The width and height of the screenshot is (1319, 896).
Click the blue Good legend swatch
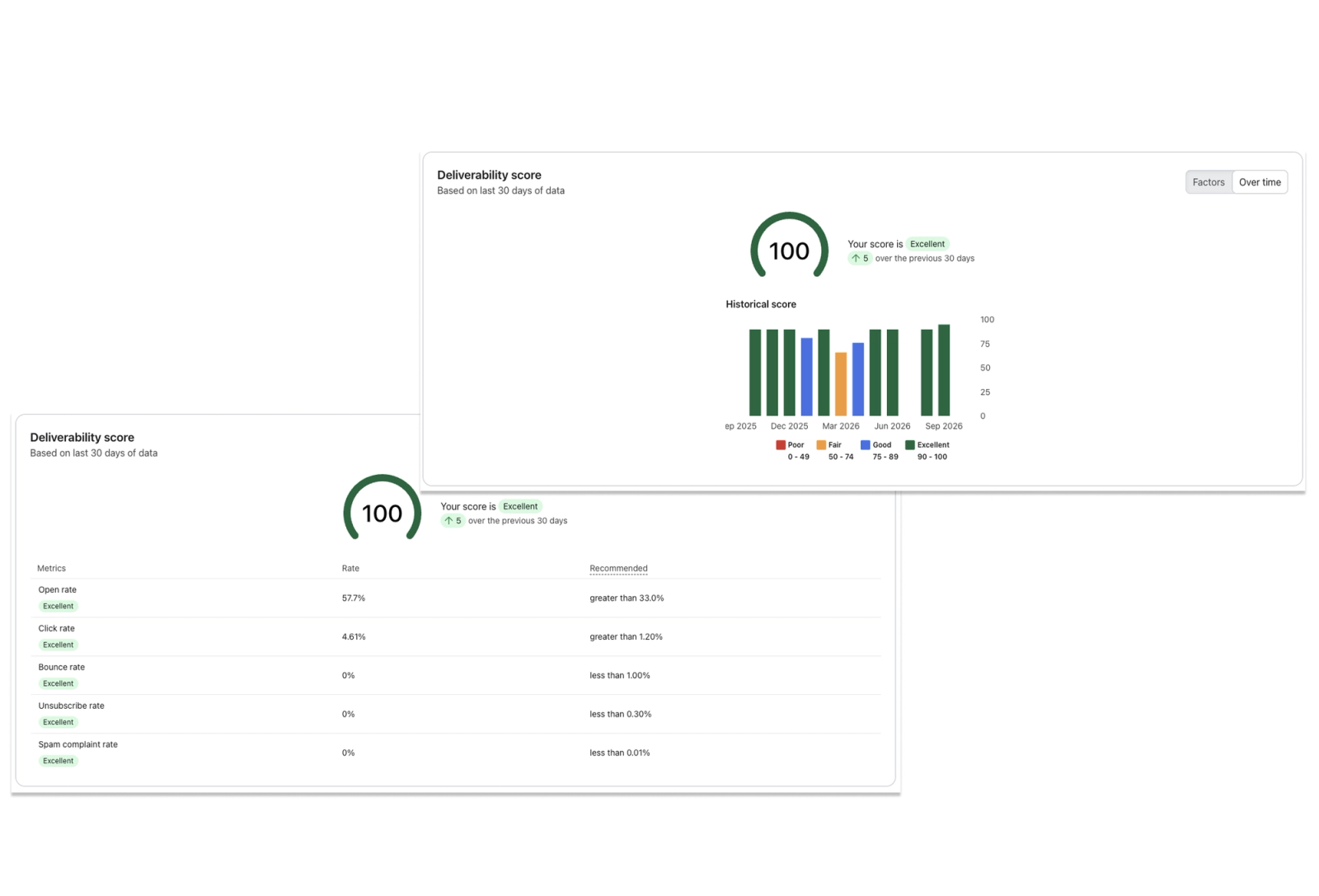pos(866,444)
